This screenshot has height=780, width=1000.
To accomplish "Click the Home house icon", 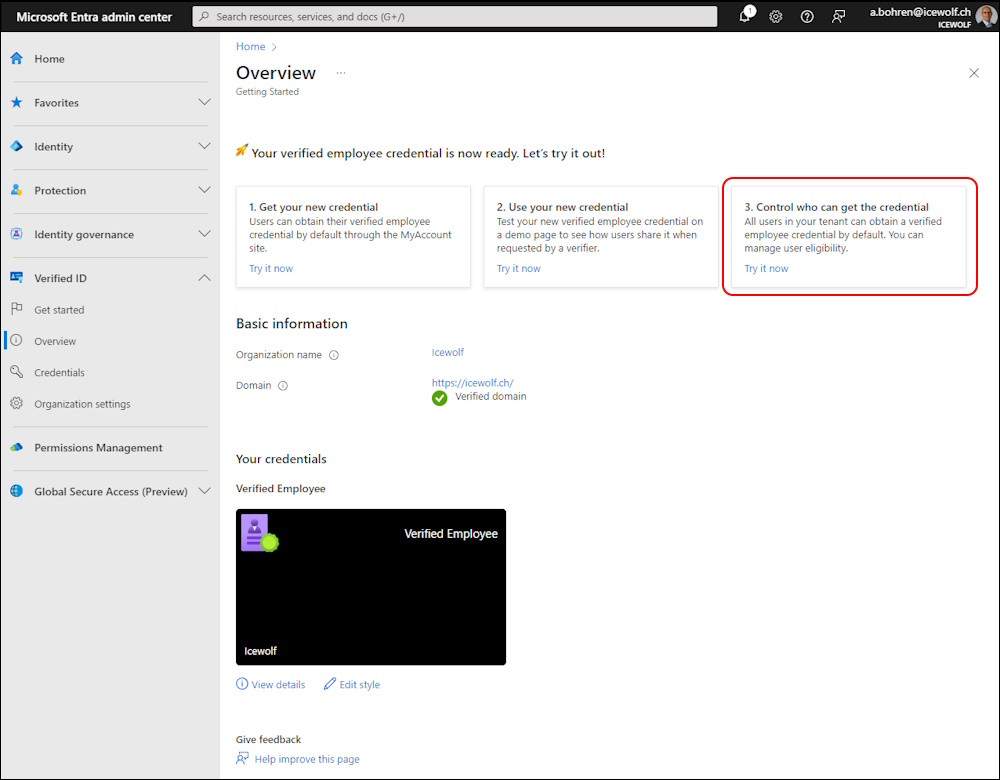I will pyautogui.click(x=17, y=59).
